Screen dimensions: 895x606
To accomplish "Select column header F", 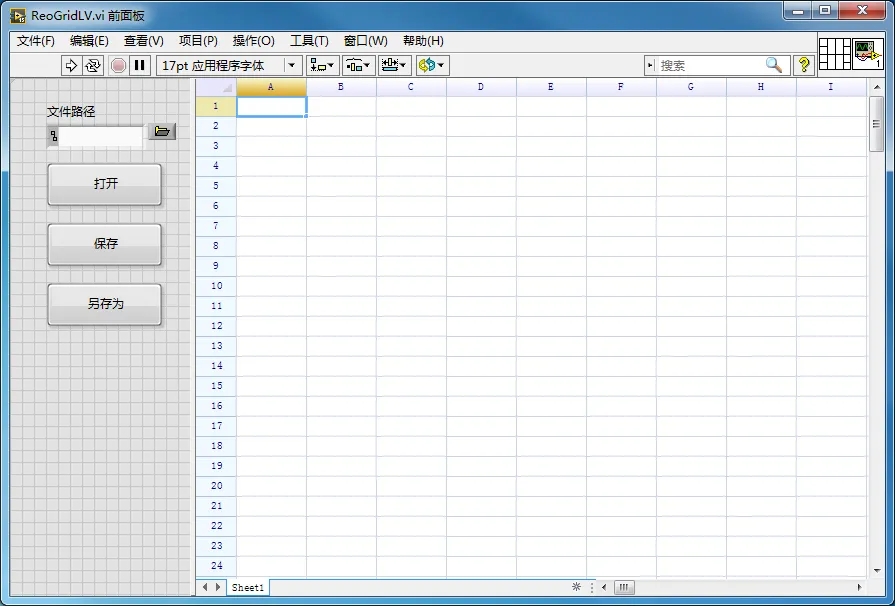I will tap(621, 87).
